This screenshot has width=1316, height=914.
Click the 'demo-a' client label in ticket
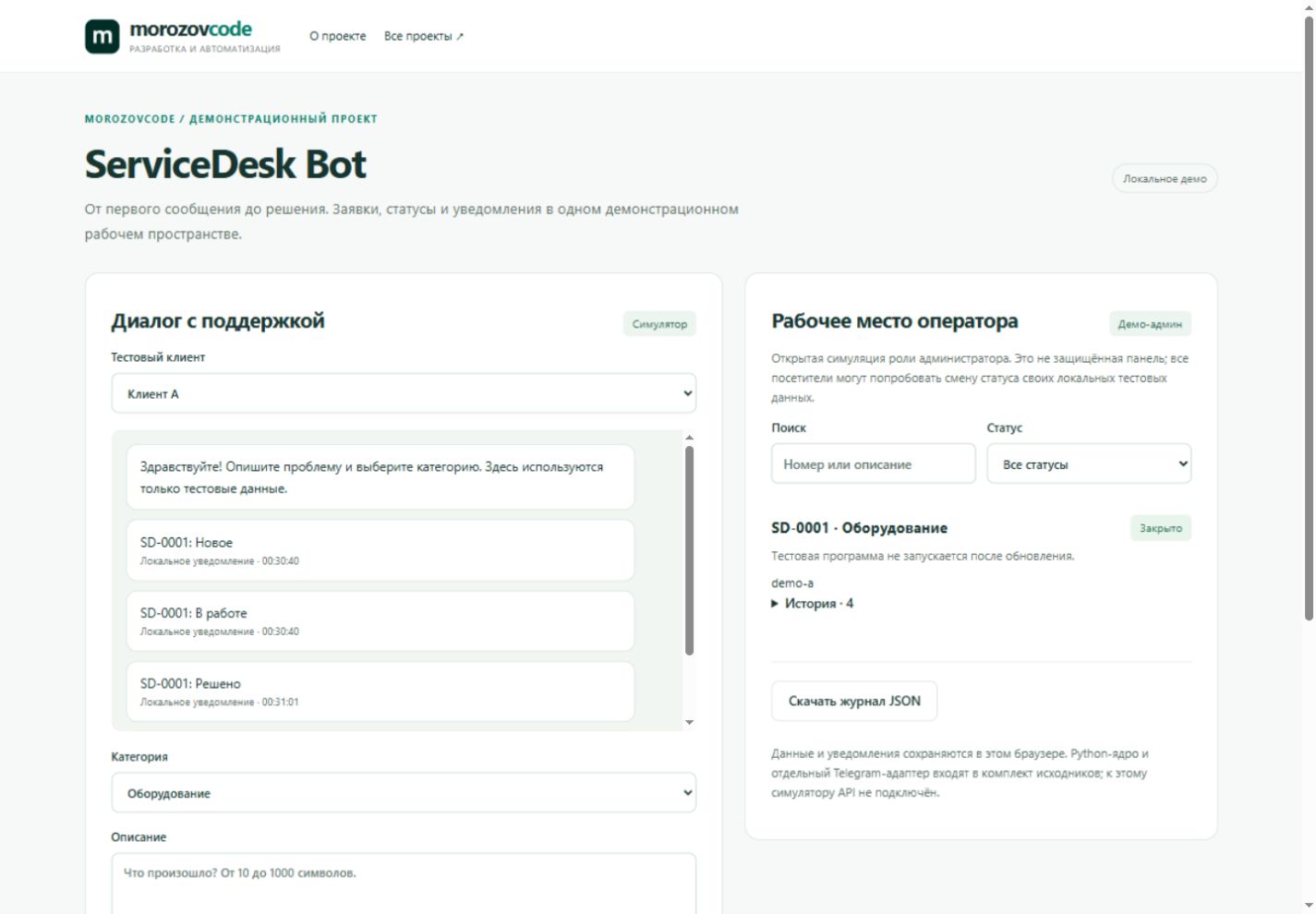click(792, 583)
